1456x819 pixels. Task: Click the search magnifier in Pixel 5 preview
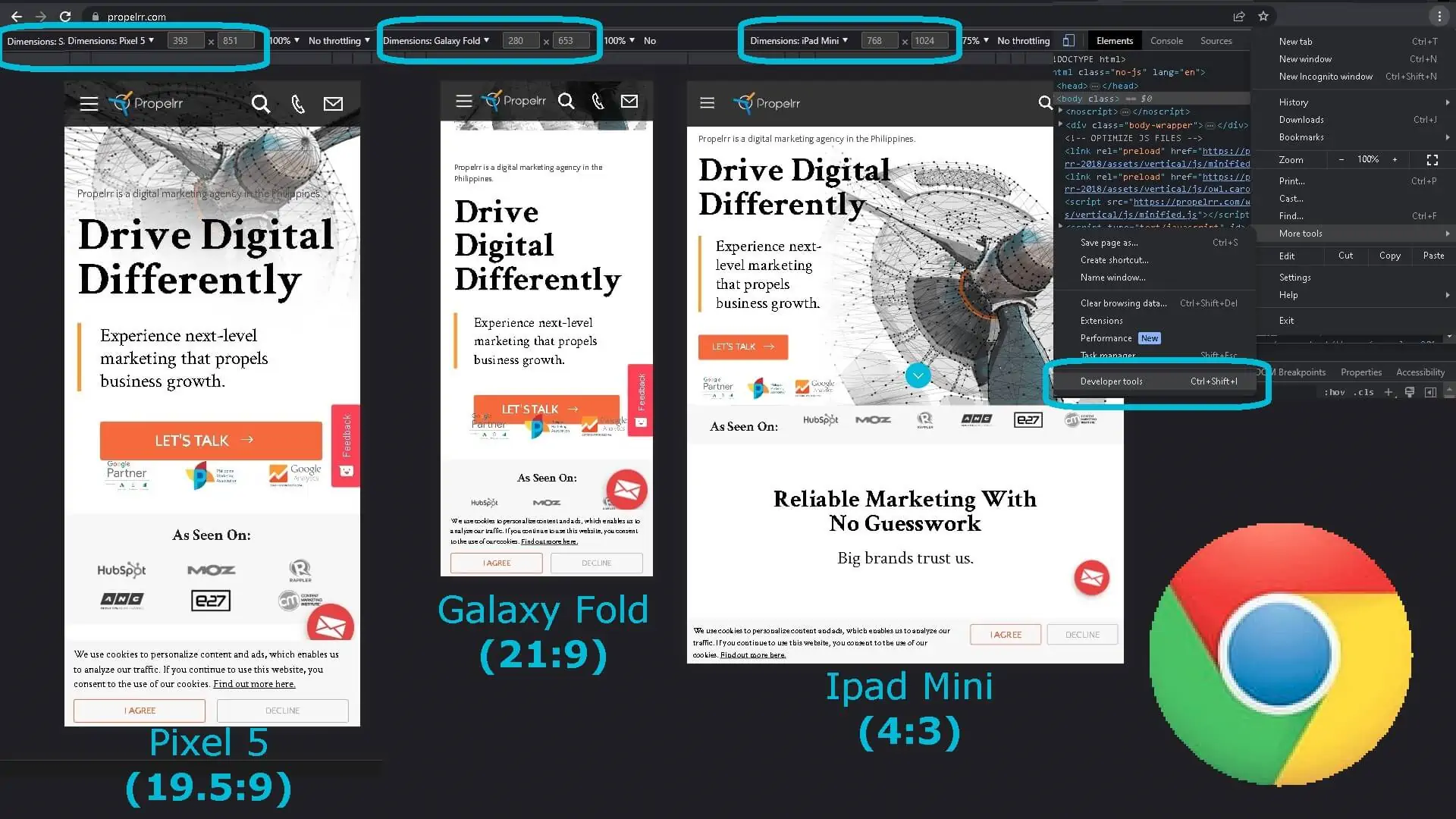tap(260, 104)
